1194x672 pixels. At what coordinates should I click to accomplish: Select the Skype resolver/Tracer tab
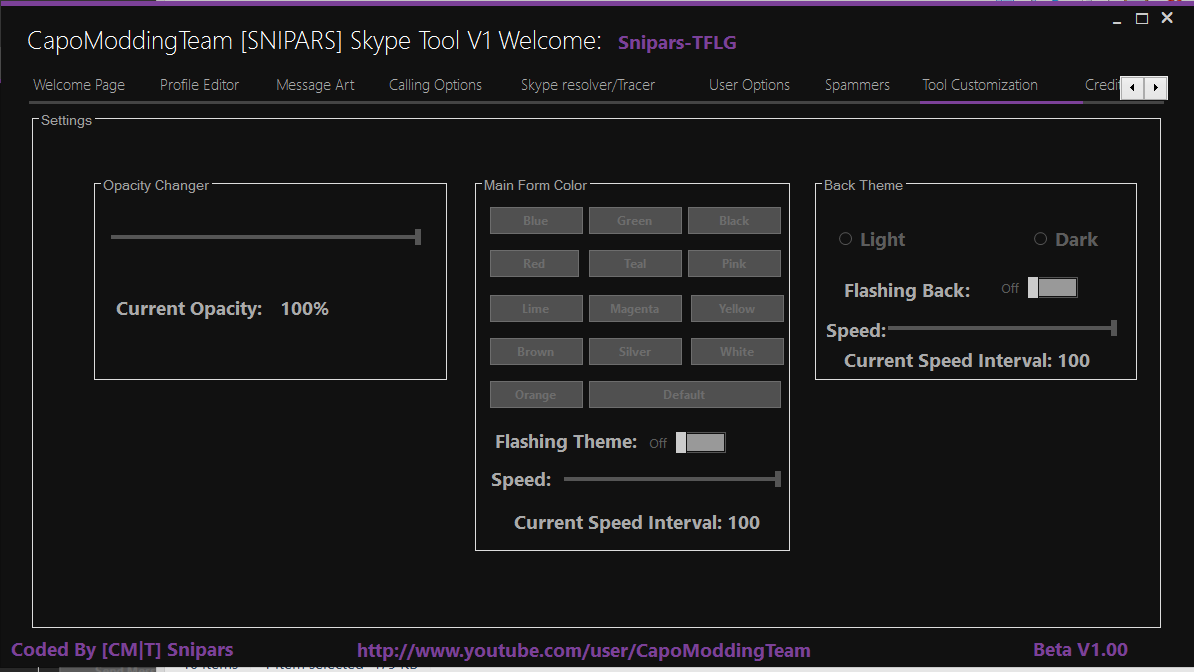(588, 85)
